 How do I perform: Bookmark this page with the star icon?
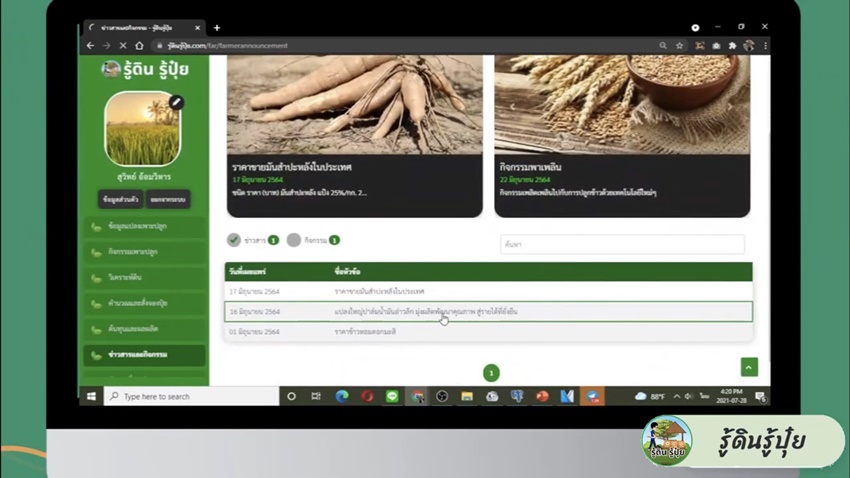point(679,46)
